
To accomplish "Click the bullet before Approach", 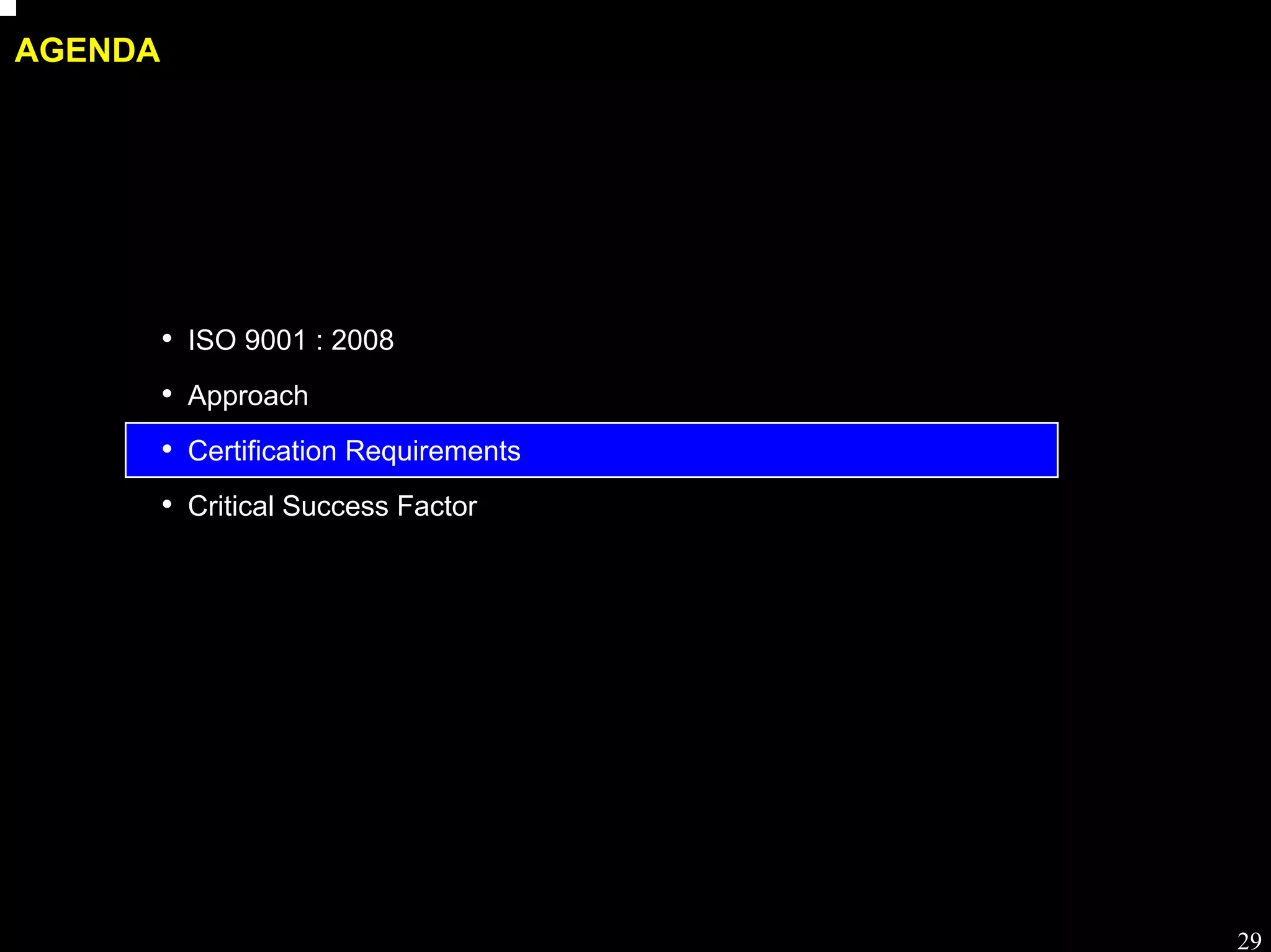I will 166,393.
